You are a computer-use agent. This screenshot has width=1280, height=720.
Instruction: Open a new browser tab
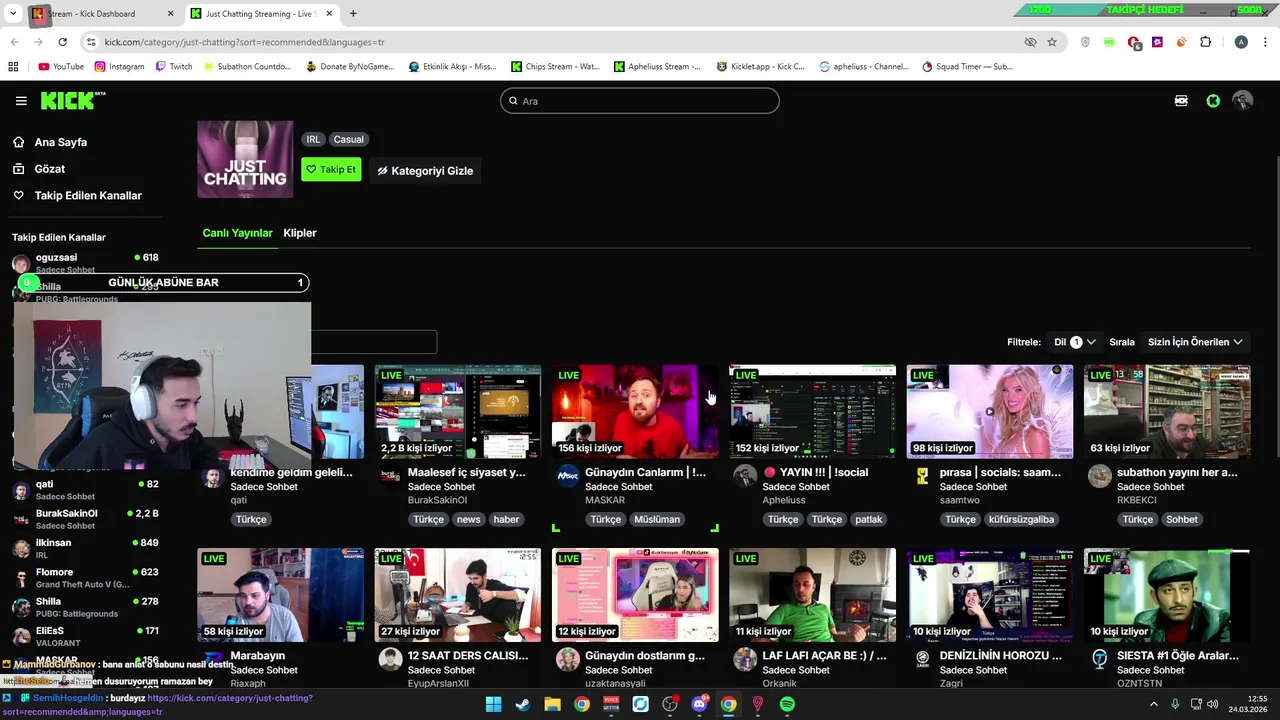(x=353, y=14)
